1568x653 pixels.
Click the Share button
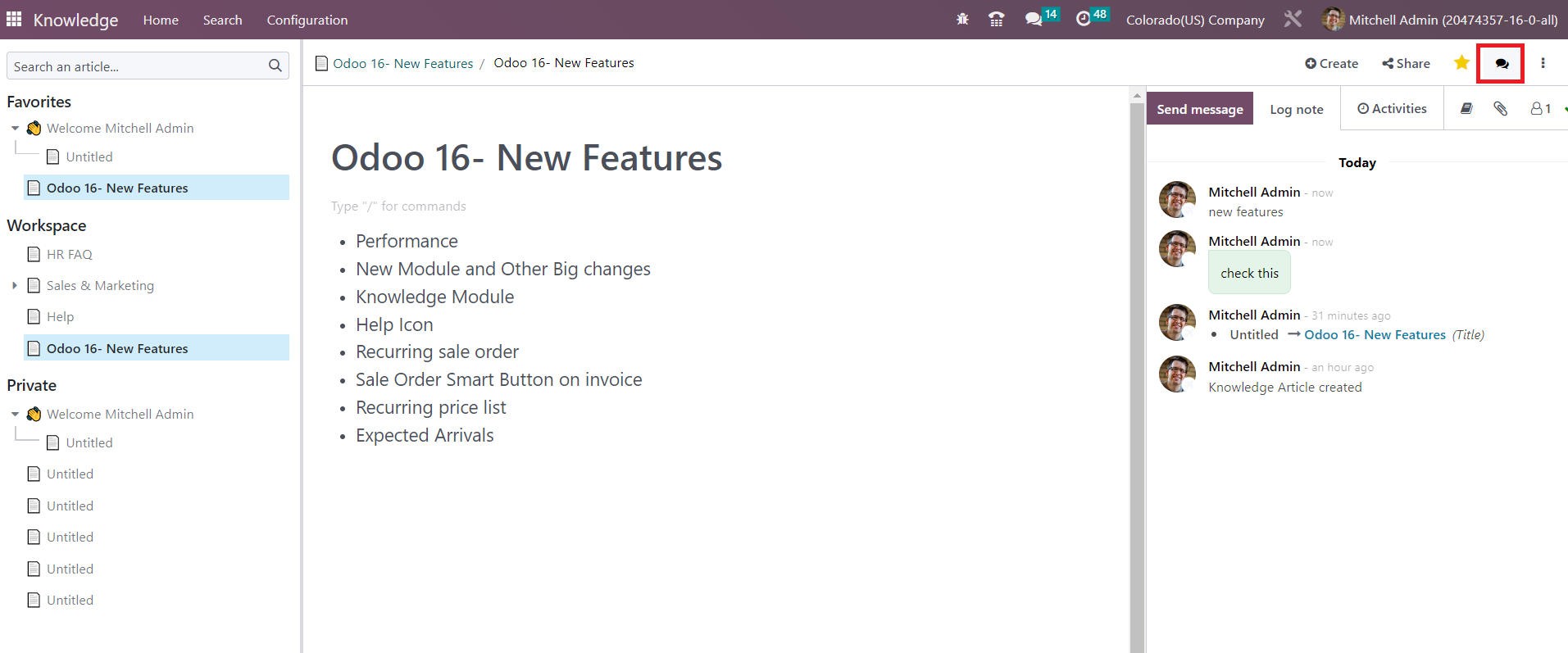[1406, 63]
